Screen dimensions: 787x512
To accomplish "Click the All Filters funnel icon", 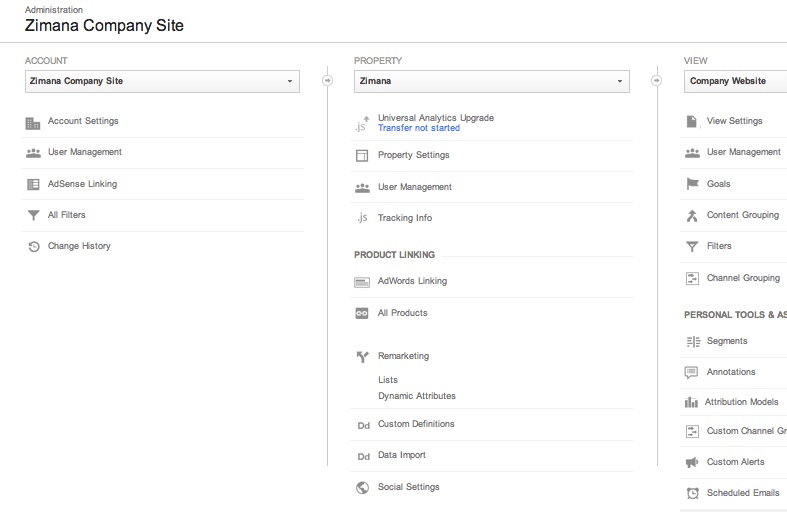I will [x=33, y=215].
